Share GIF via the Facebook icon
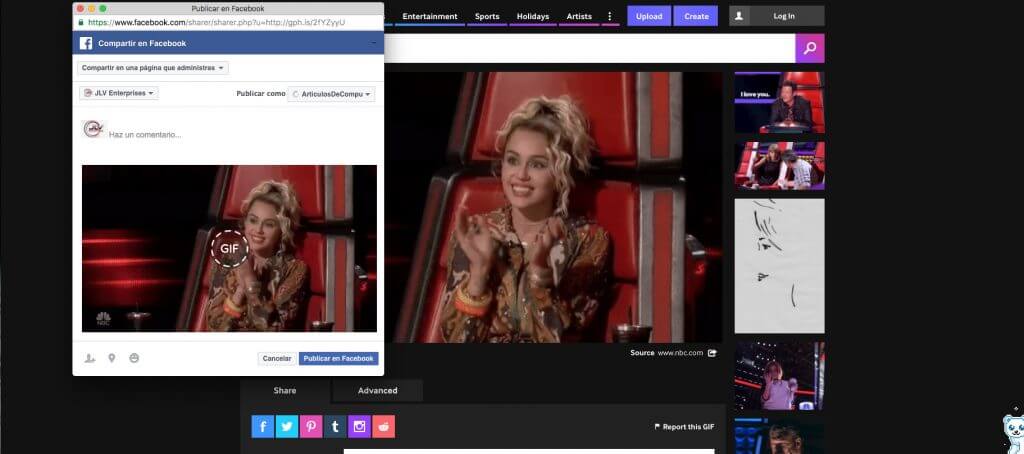 [x=263, y=426]
